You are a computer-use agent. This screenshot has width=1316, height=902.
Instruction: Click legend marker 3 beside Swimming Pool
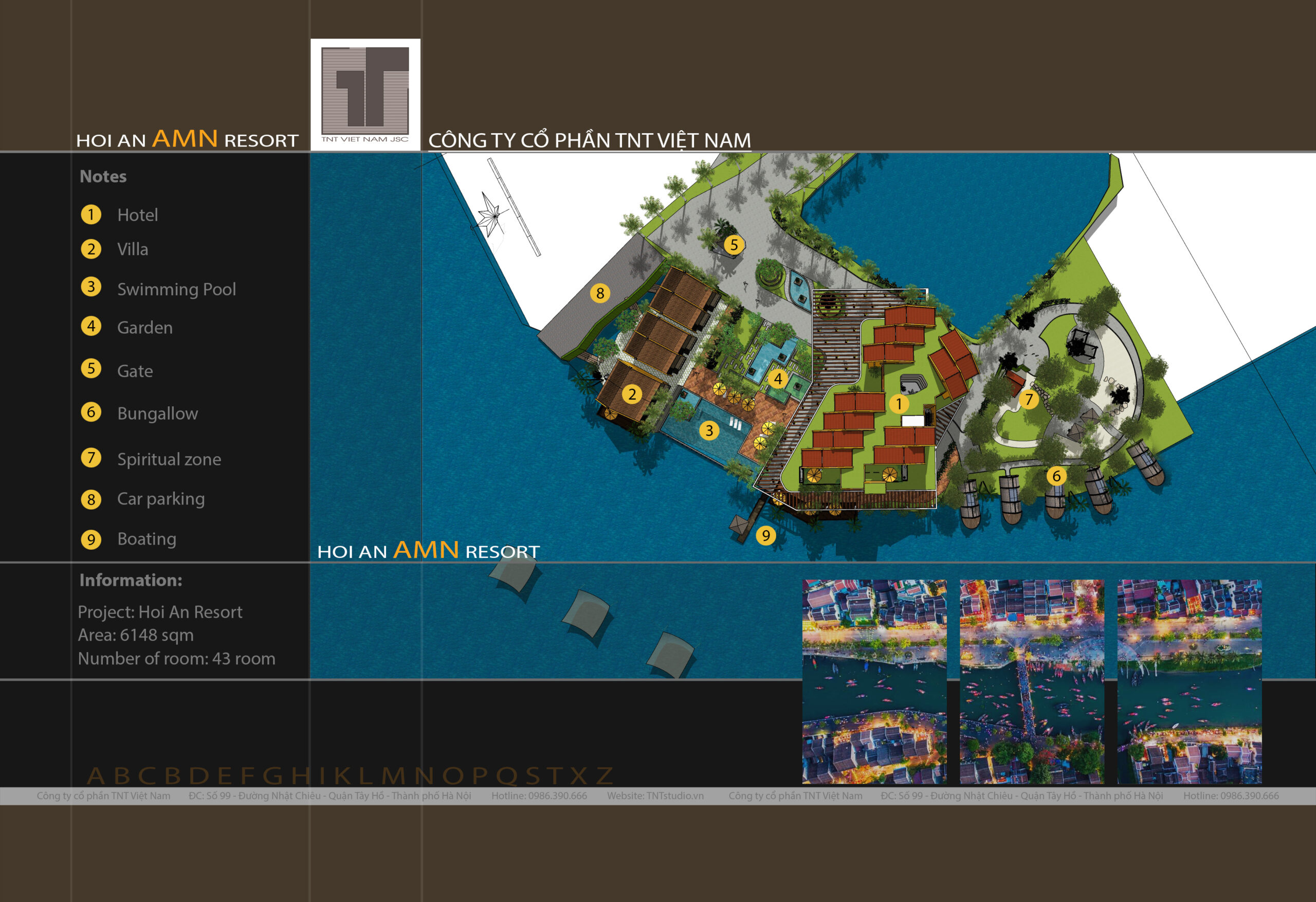pos(91,286)
